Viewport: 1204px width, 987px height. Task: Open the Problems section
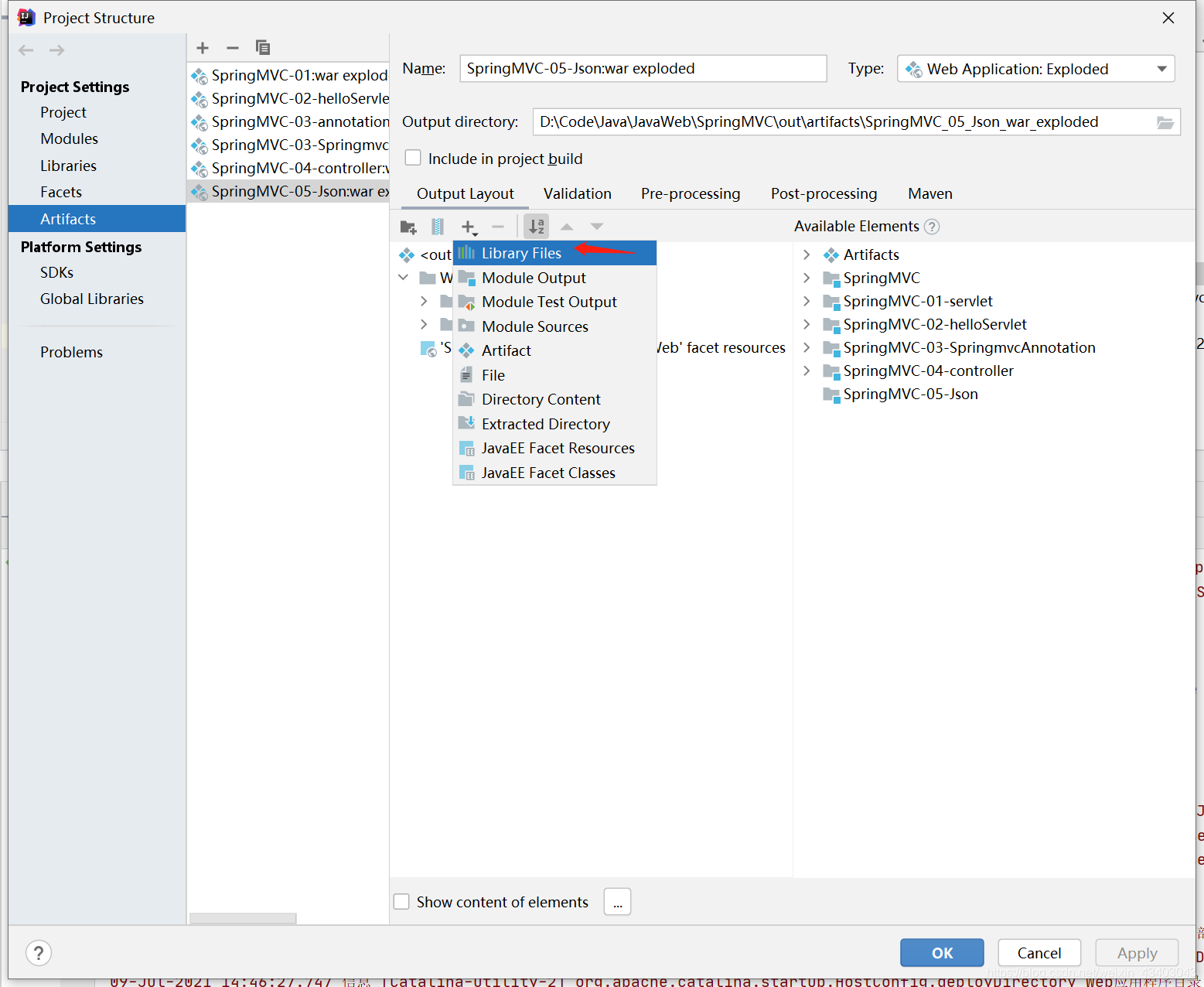[71, 352]
